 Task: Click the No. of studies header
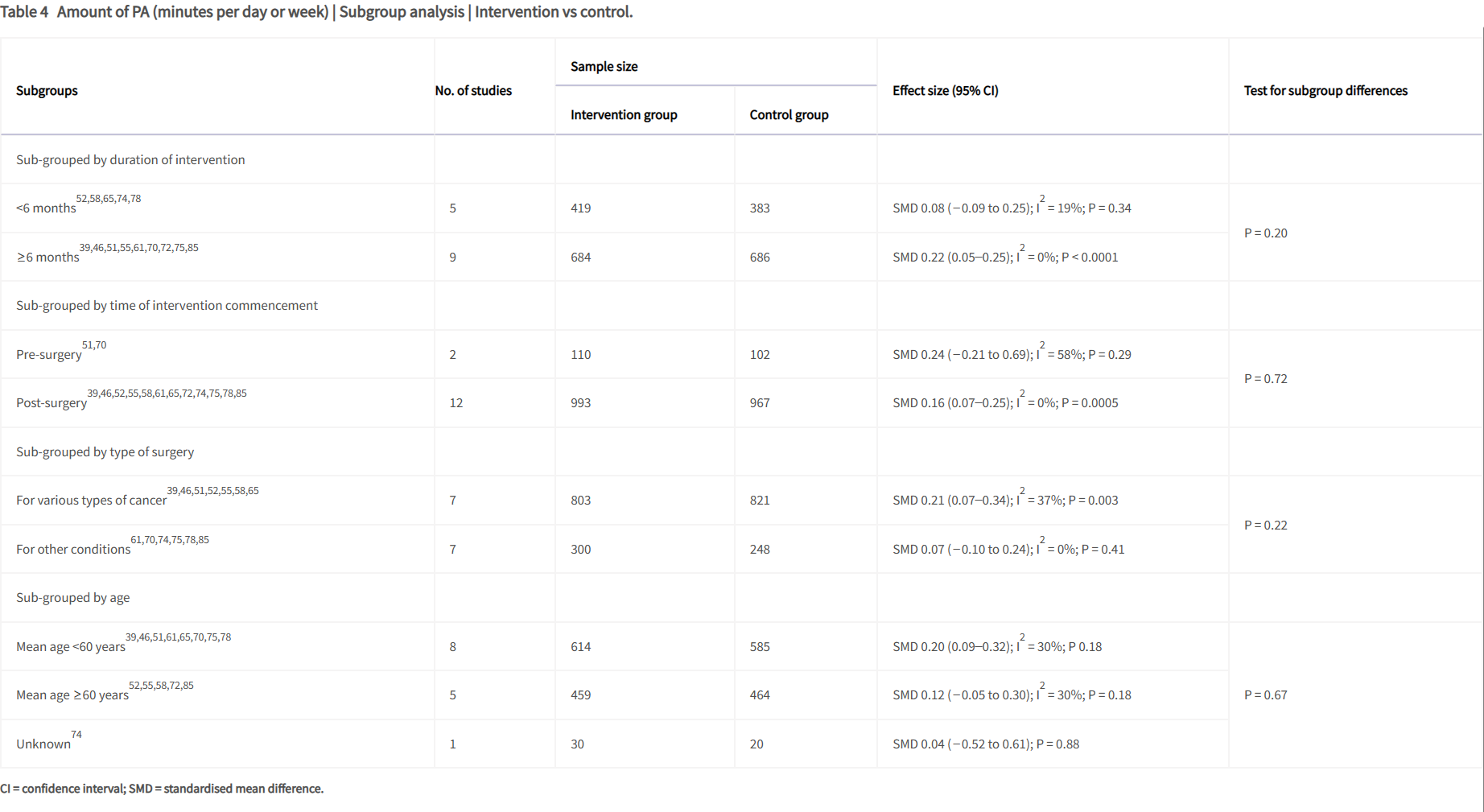tap(473, 90)
